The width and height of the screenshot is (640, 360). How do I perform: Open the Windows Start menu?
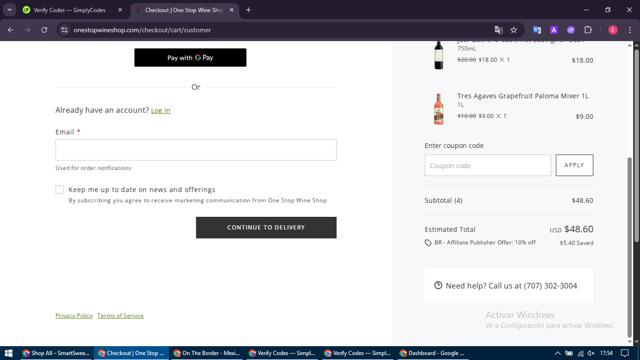pos(9,353)
